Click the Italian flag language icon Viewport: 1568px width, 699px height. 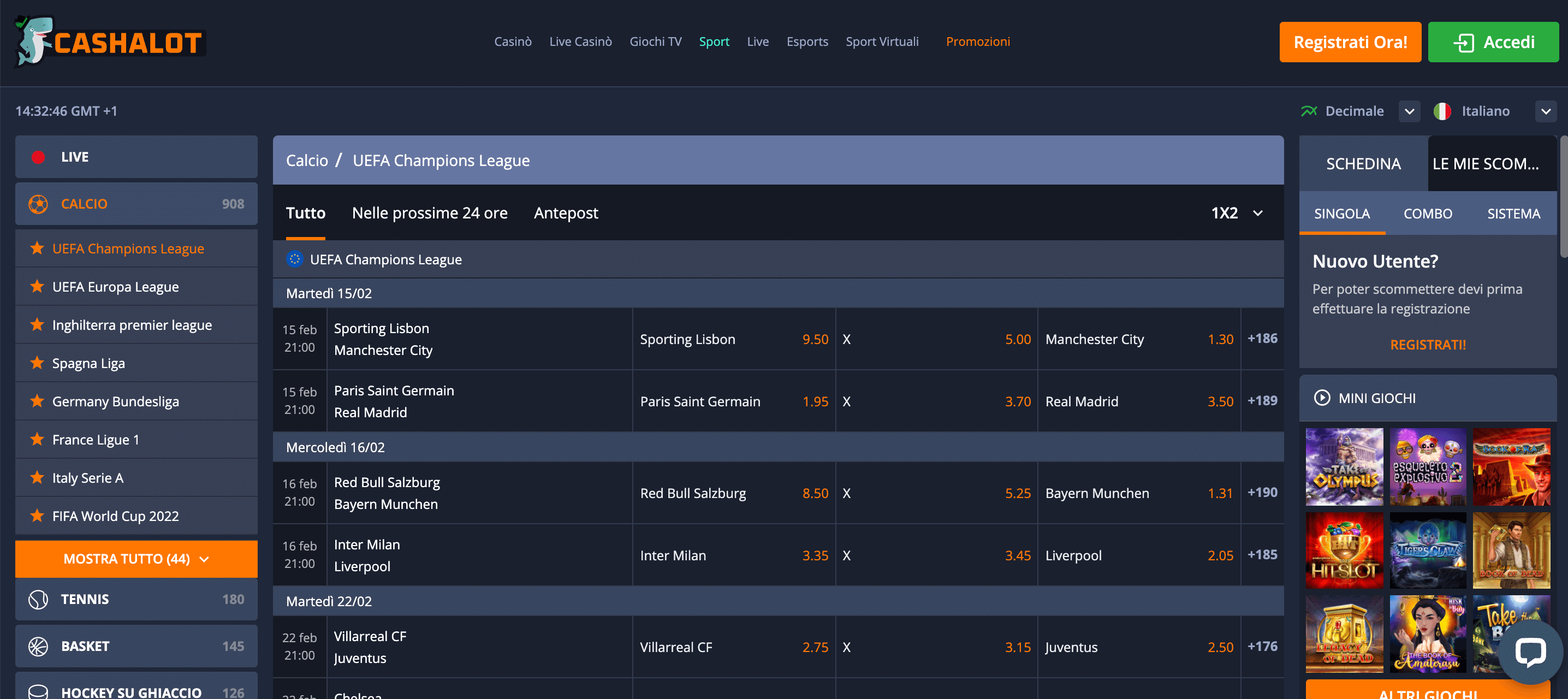(1442, 111)
